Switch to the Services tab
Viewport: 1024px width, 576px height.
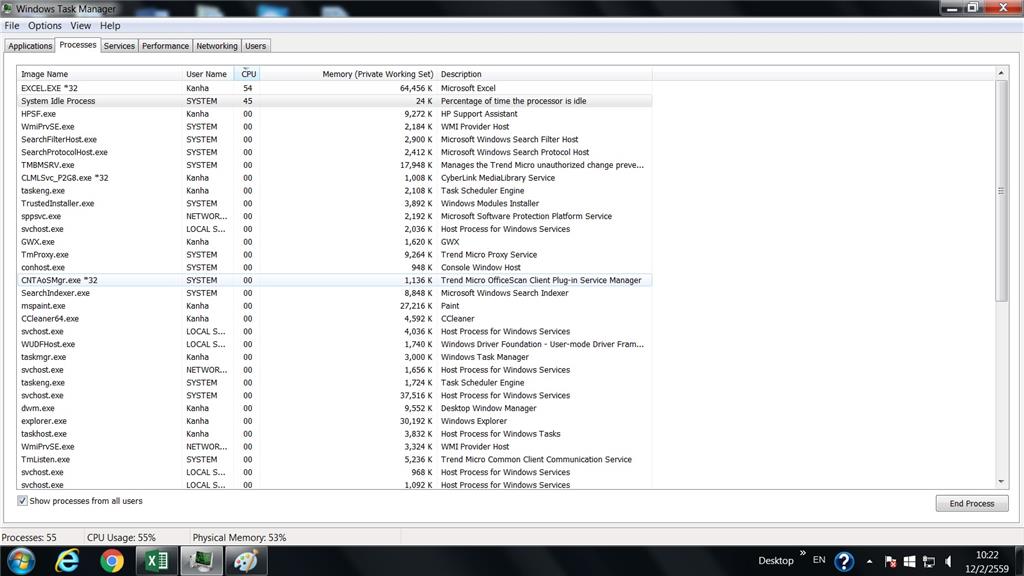pyautogui.click(x=119, y=46)
